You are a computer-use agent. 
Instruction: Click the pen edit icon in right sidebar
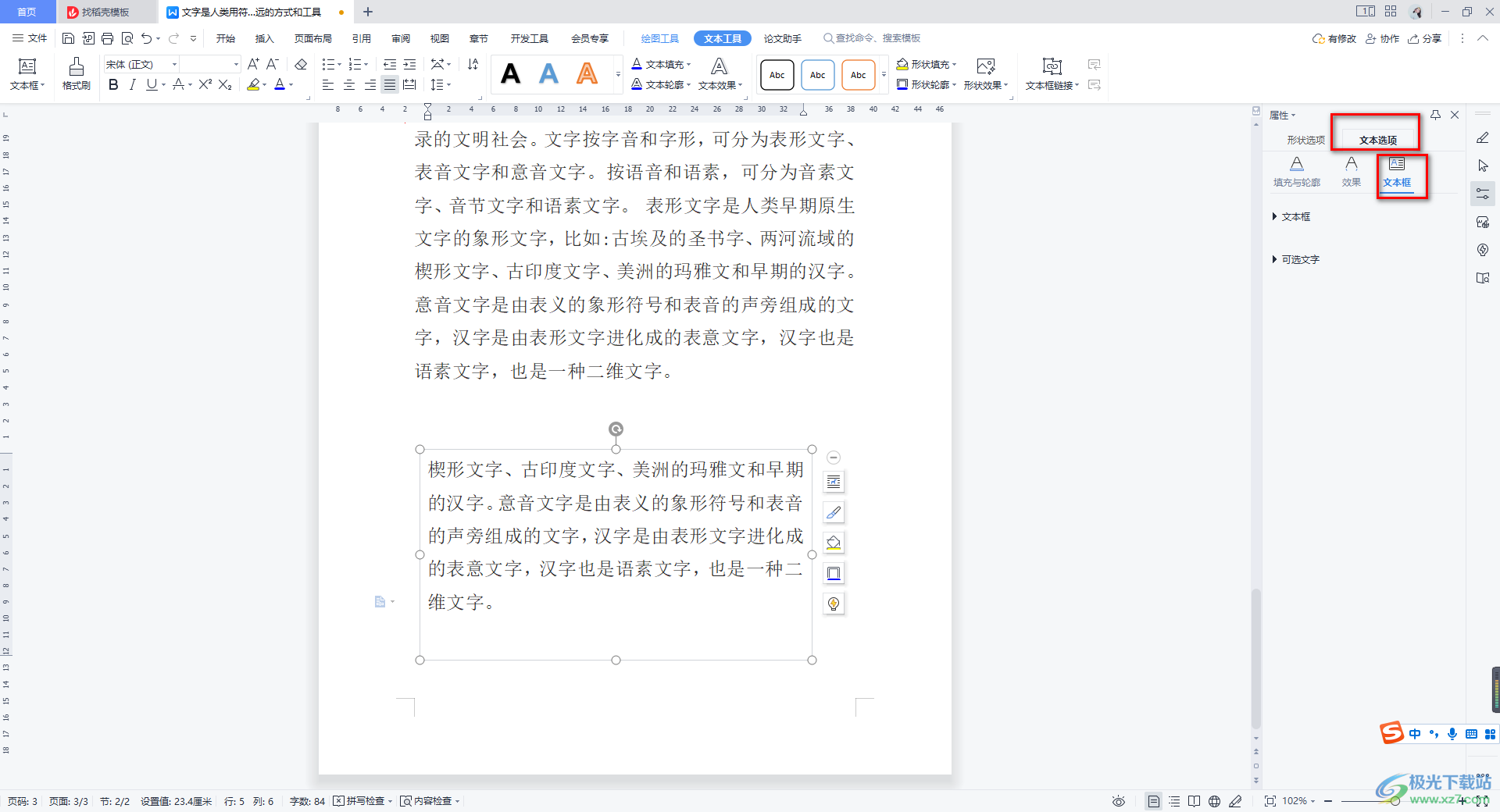click(1483, 137)
